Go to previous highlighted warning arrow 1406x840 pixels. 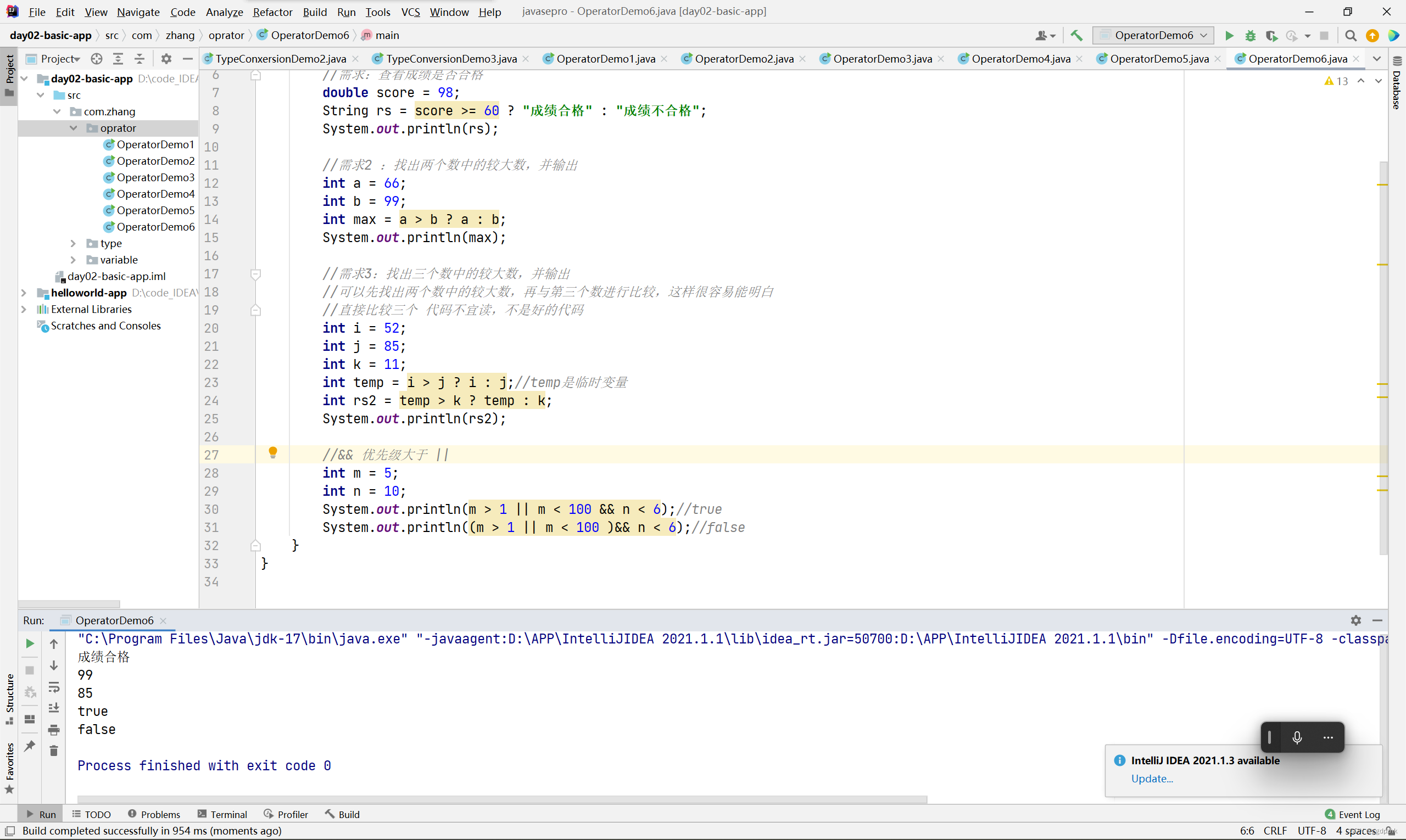(1361, 81)
